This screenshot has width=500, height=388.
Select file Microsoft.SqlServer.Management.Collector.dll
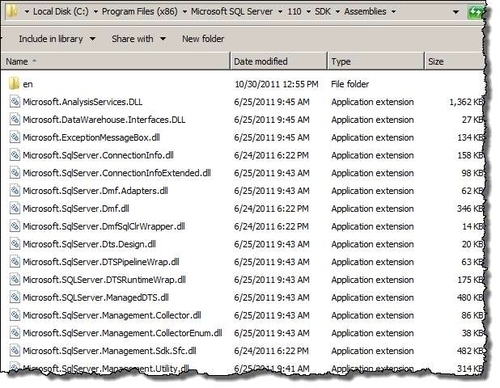coord(112,315)
